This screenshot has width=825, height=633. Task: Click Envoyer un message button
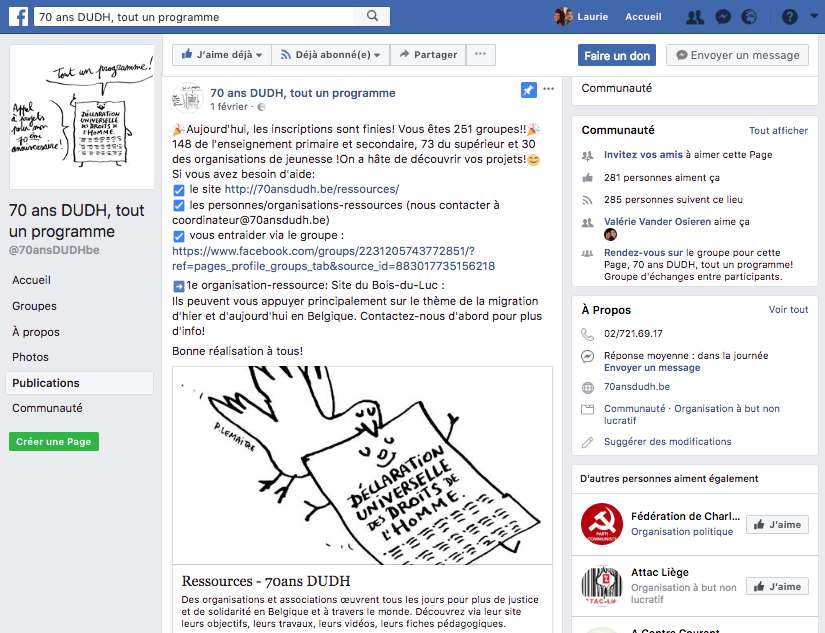tap(737, 55)
